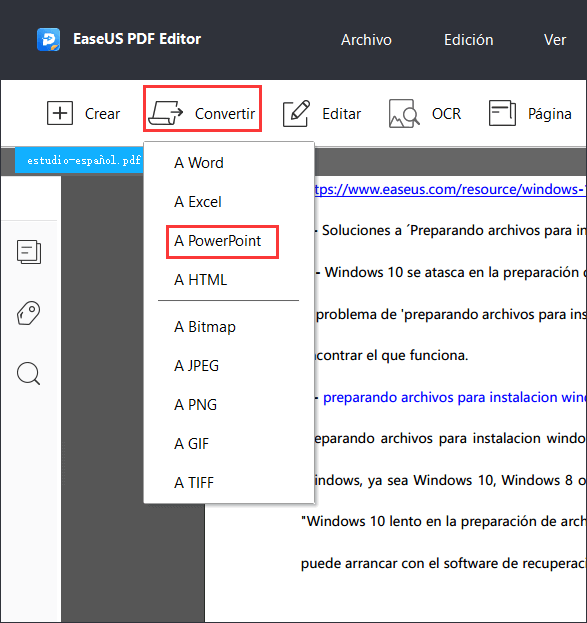Open the Archivo menu
The height and width of the screenshot is (623, 587).
pos(366,40)
